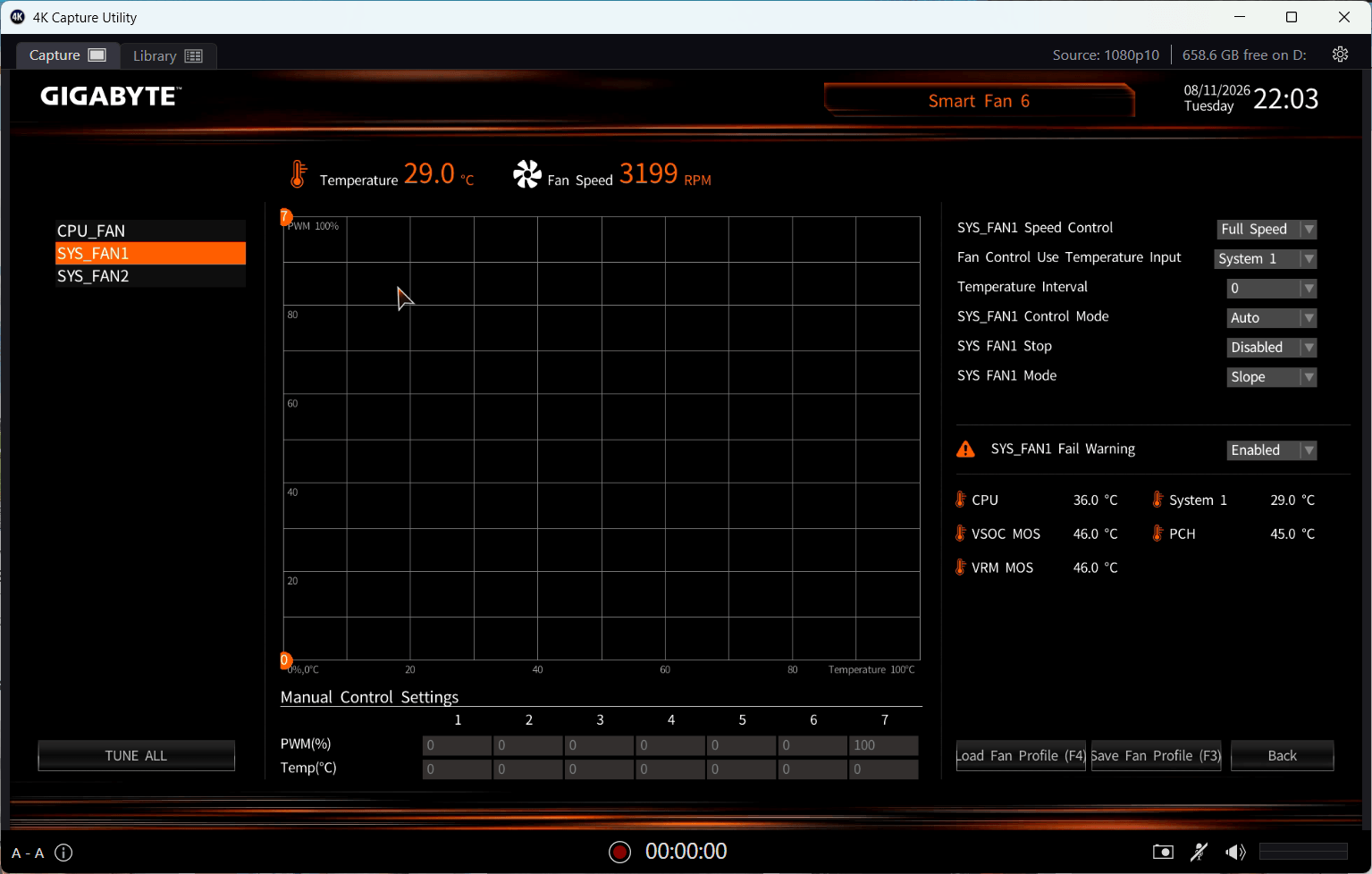Click the VRM MOS thermometer icon

point(961,567)
